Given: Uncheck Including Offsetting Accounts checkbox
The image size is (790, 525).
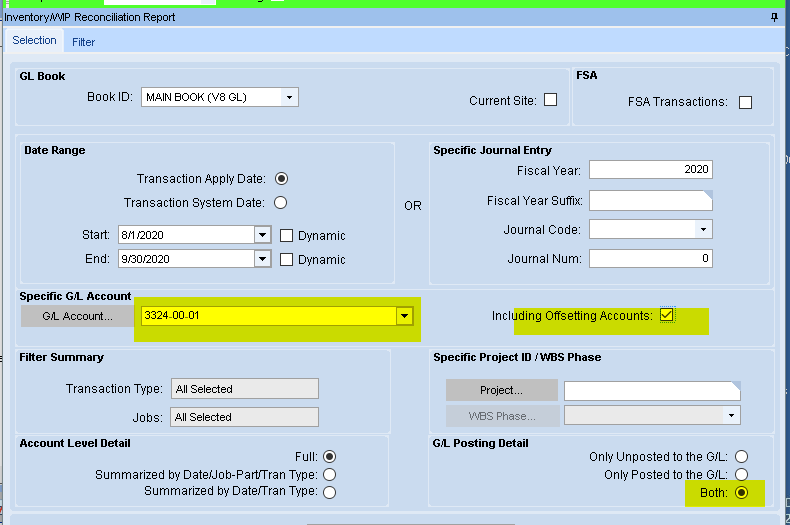Looking at the screenshot, I should (667, 315).
